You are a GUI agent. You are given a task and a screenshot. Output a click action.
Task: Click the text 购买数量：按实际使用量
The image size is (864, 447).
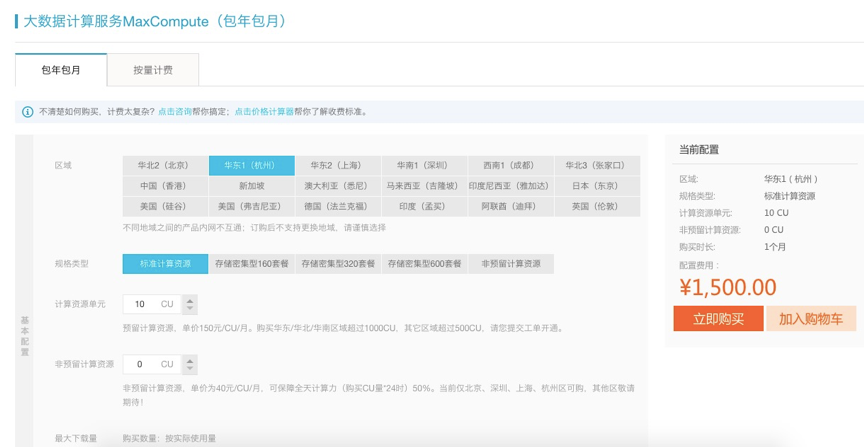point(169,438)
